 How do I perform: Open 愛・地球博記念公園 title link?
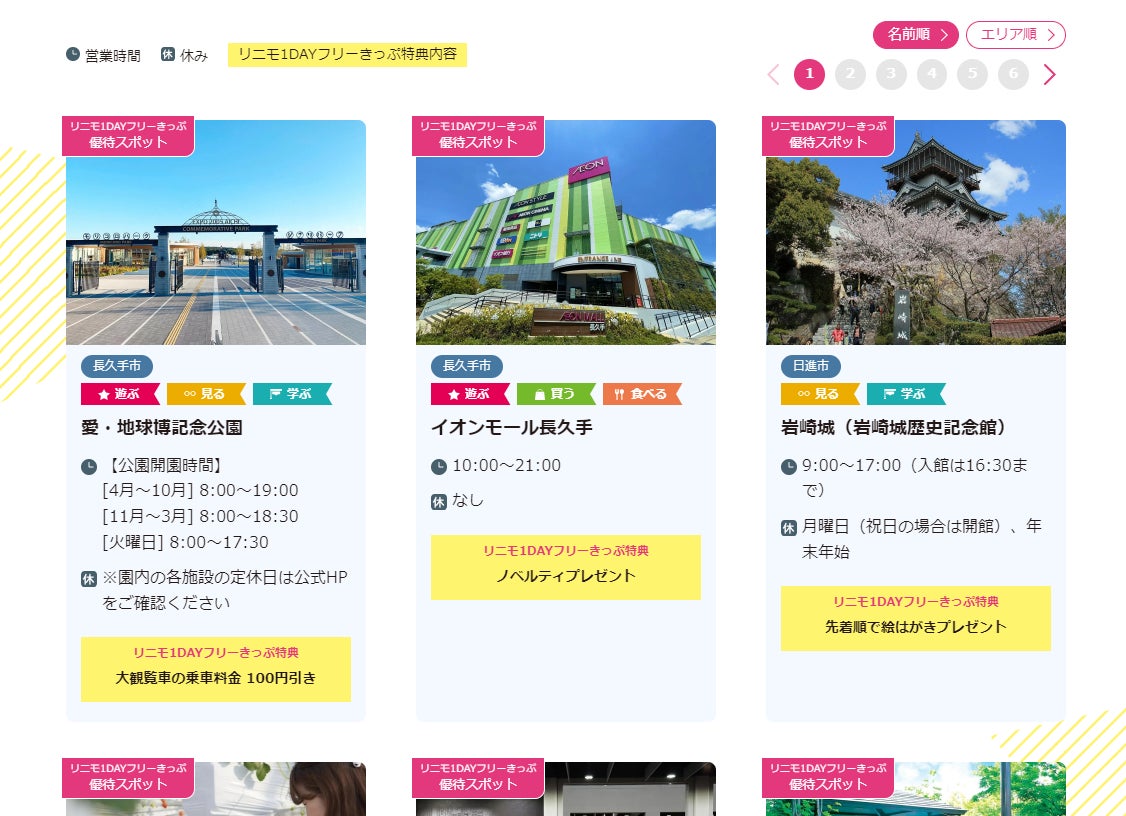pyautogui.click(x=162, y=427)
